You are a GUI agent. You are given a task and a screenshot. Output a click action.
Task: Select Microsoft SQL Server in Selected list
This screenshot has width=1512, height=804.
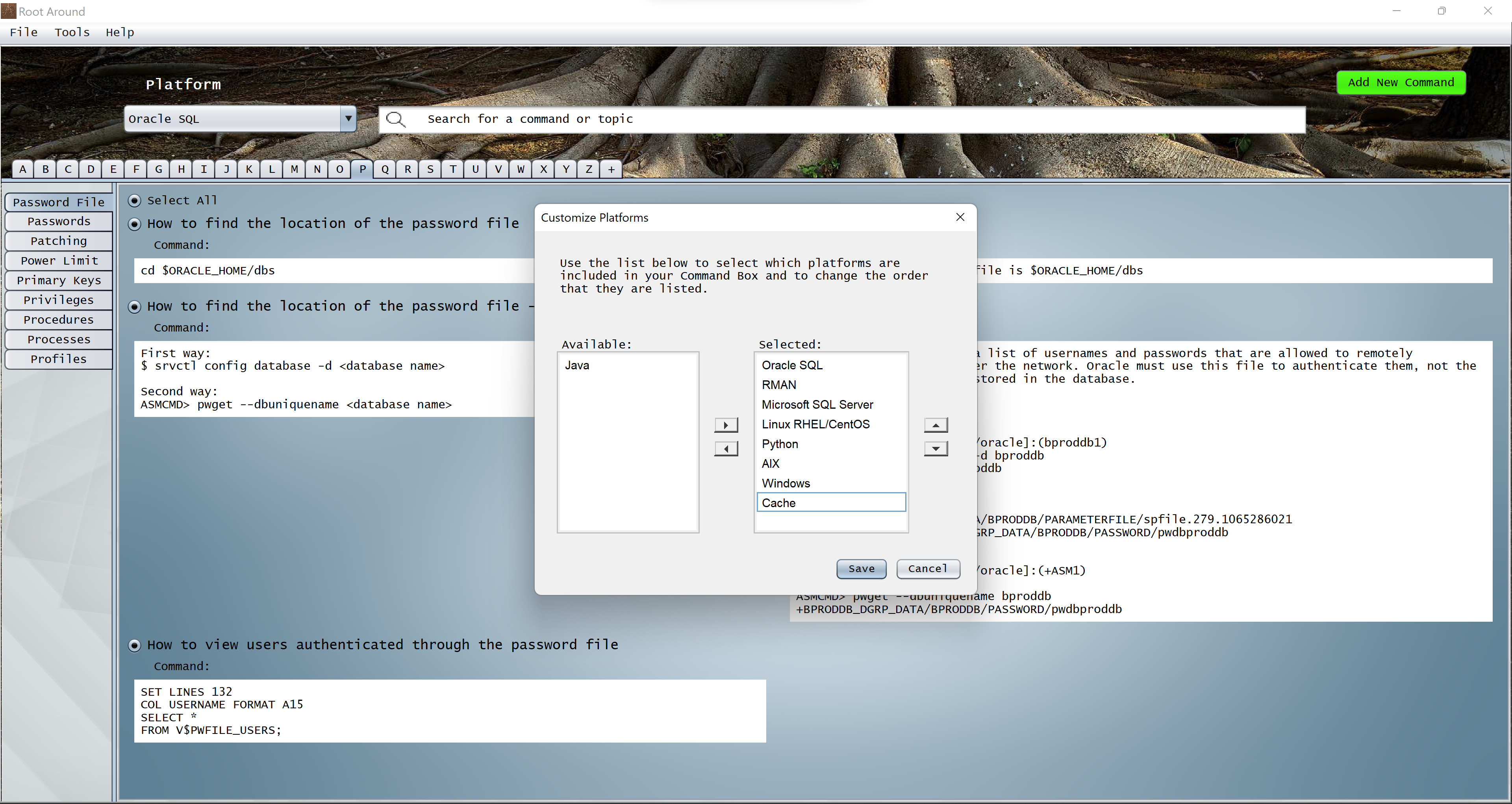tap(831, 405)
